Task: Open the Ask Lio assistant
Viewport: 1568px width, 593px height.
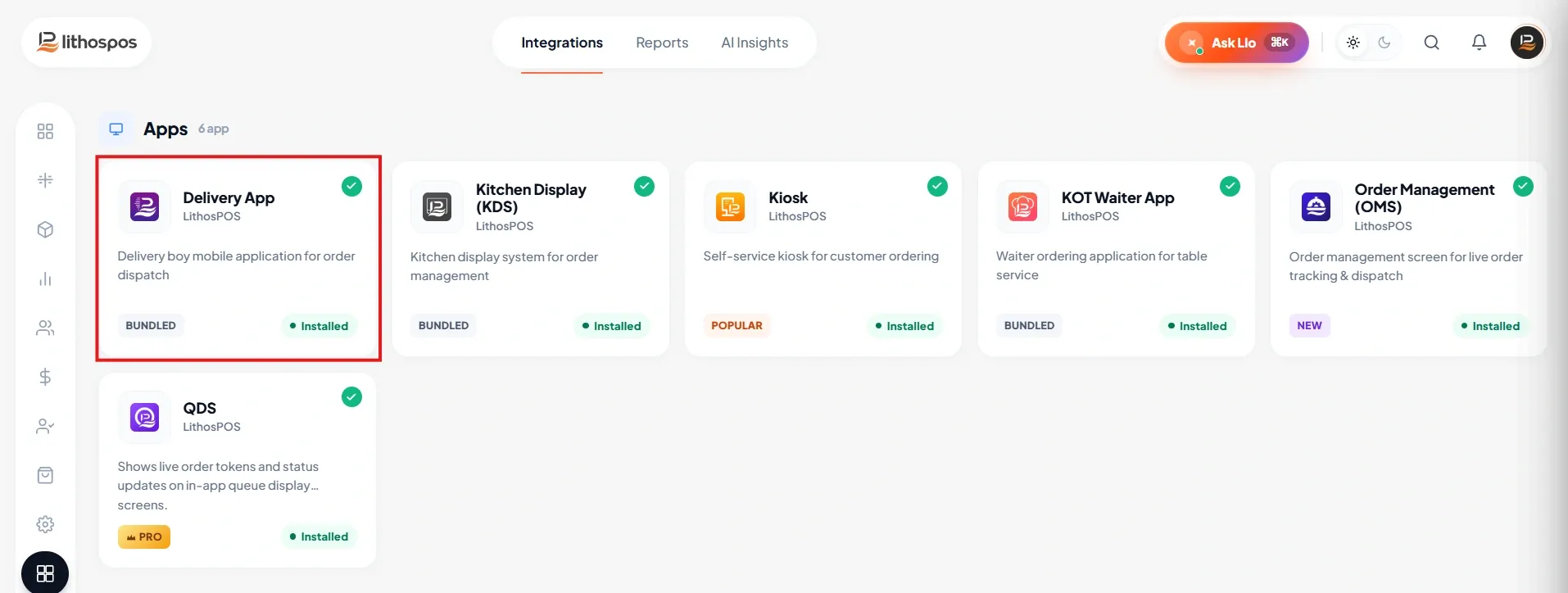Action: [x=1237, y=43]
